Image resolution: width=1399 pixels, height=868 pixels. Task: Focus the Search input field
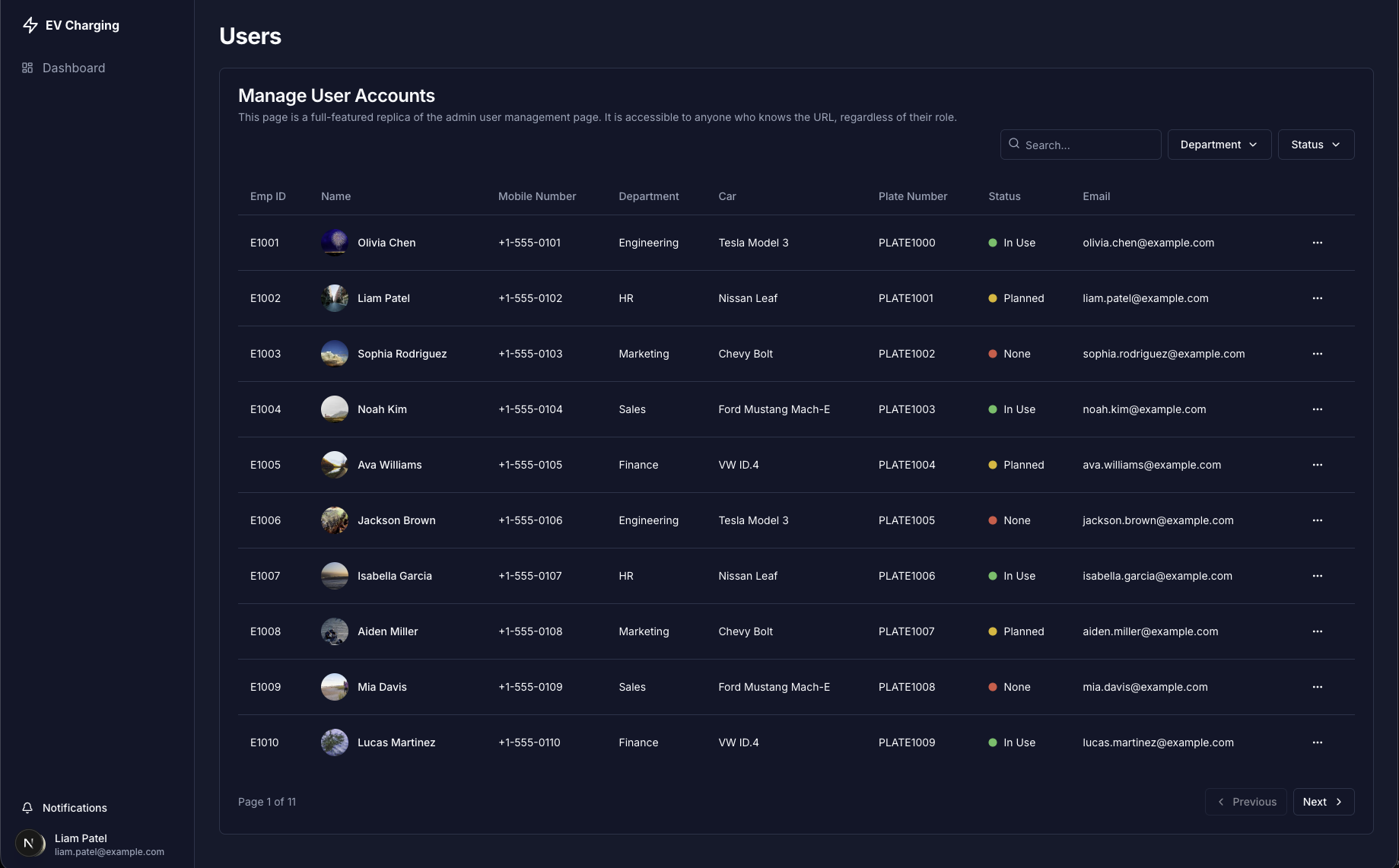coord(1088,145)
